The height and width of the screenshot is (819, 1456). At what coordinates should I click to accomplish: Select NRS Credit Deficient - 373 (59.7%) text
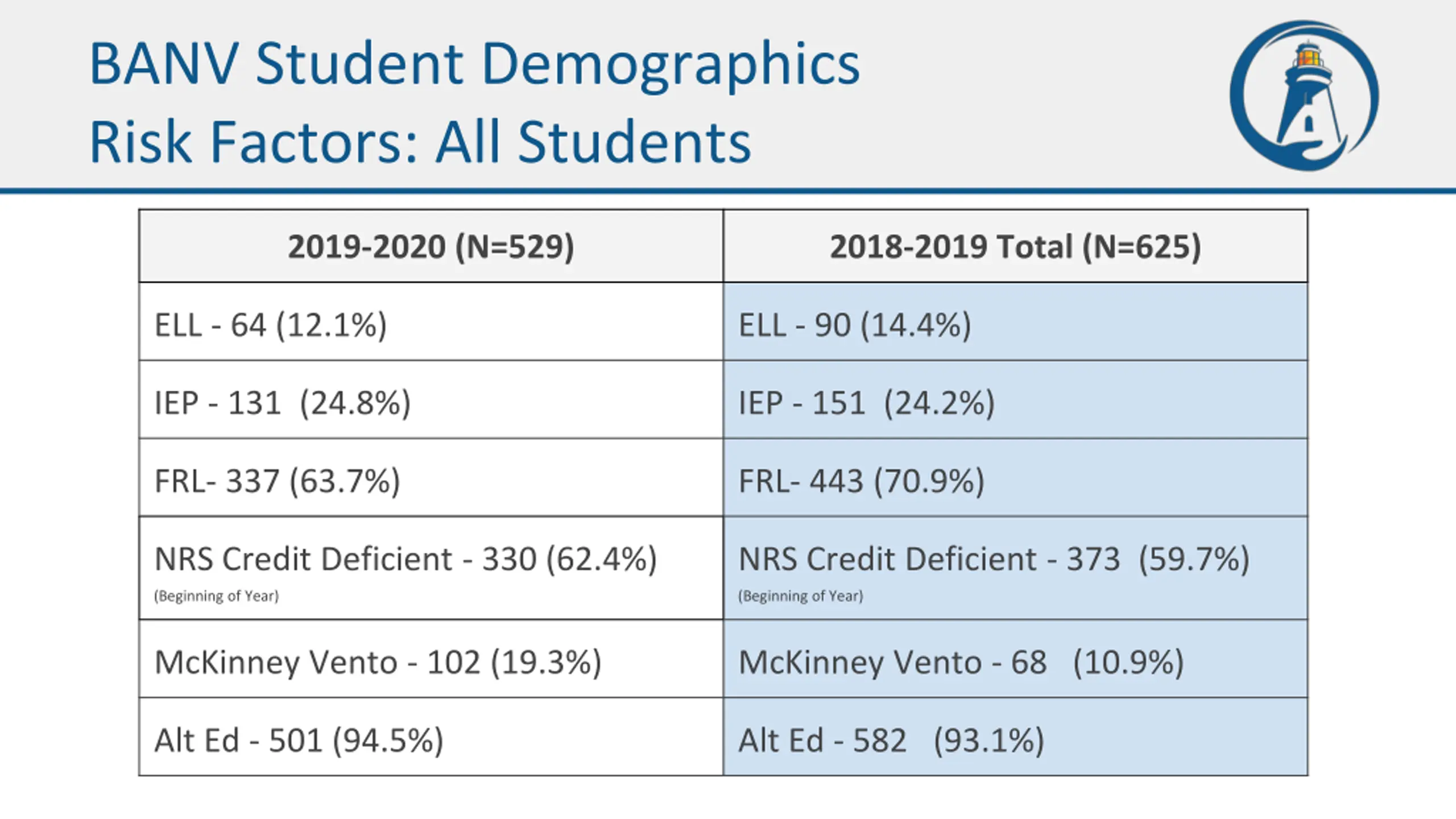[994, 559]
